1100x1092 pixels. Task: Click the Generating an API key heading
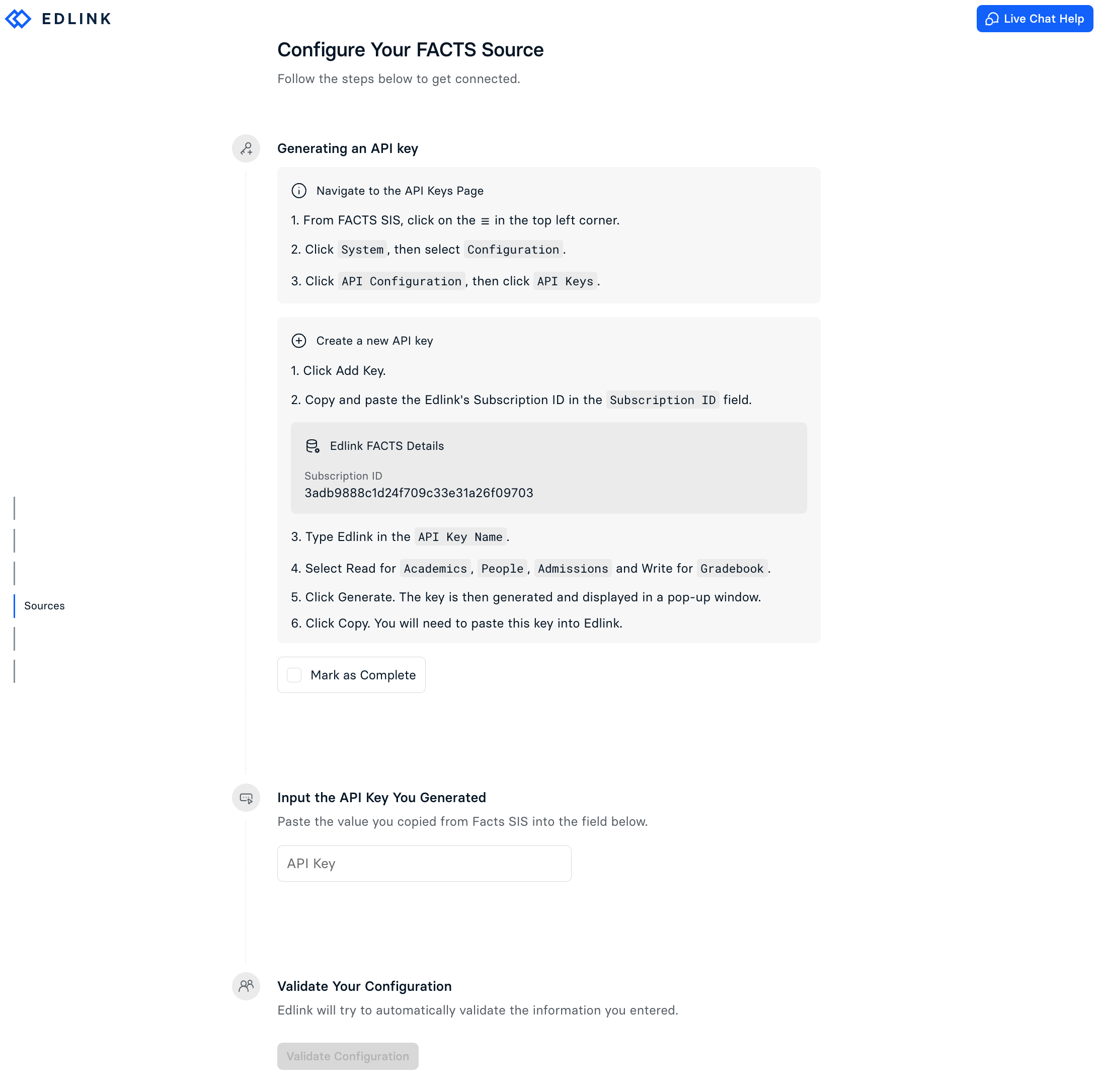click(x=348, y=148)
